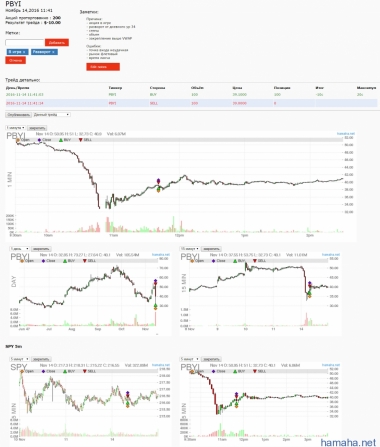Click the Open legend marker on 1 MIN chart

(x=18, y=140)
